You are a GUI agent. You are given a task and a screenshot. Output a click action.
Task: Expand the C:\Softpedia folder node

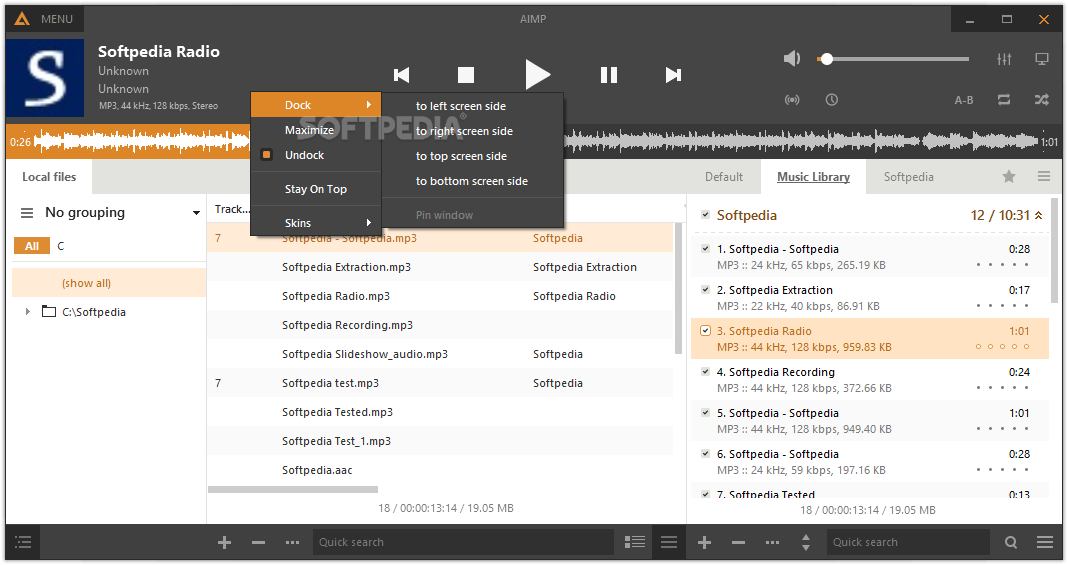[x=27, y=312]
